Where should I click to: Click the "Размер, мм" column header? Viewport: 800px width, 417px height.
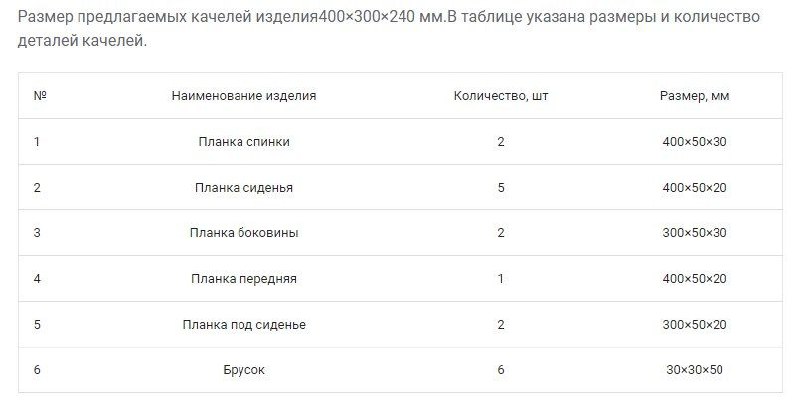tap(694, 96)
